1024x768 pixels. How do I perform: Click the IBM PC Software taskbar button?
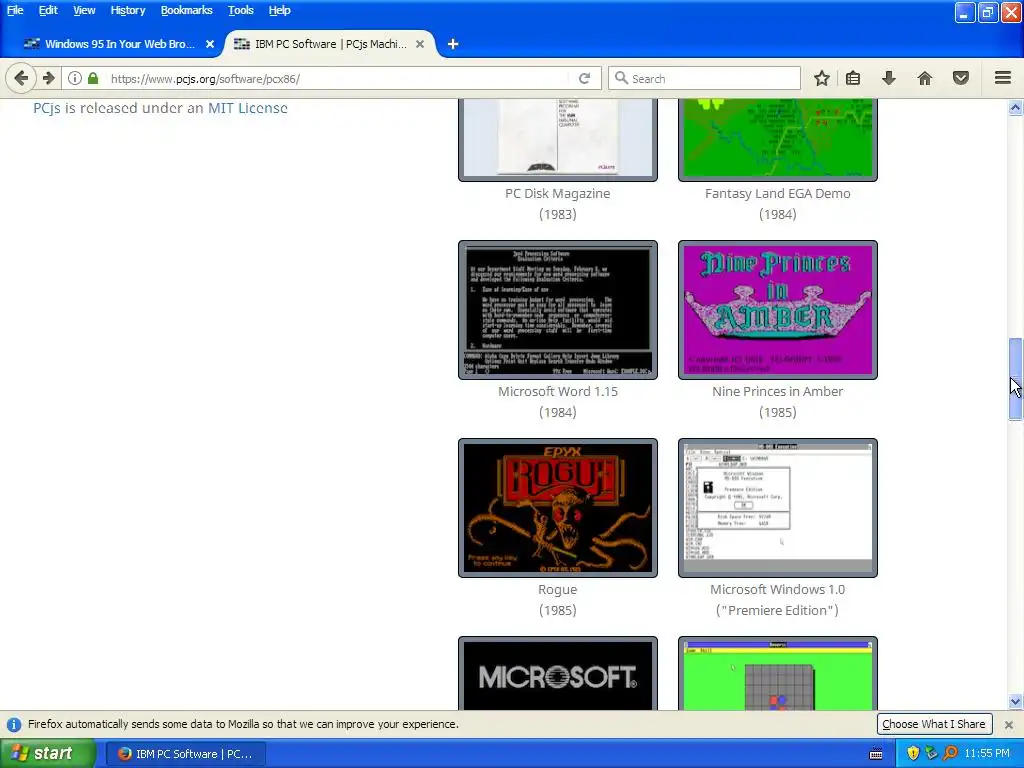pos(186,754)
